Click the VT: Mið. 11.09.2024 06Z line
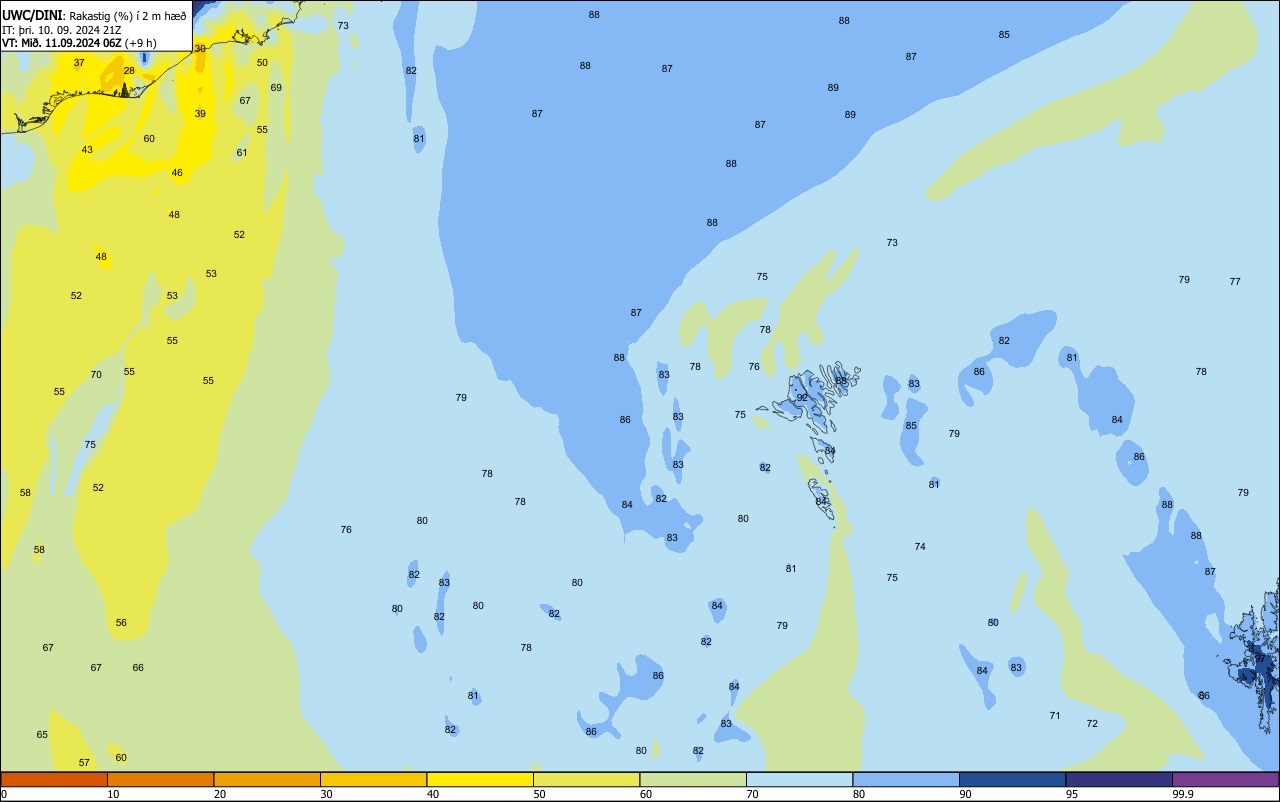 [79, 43]
